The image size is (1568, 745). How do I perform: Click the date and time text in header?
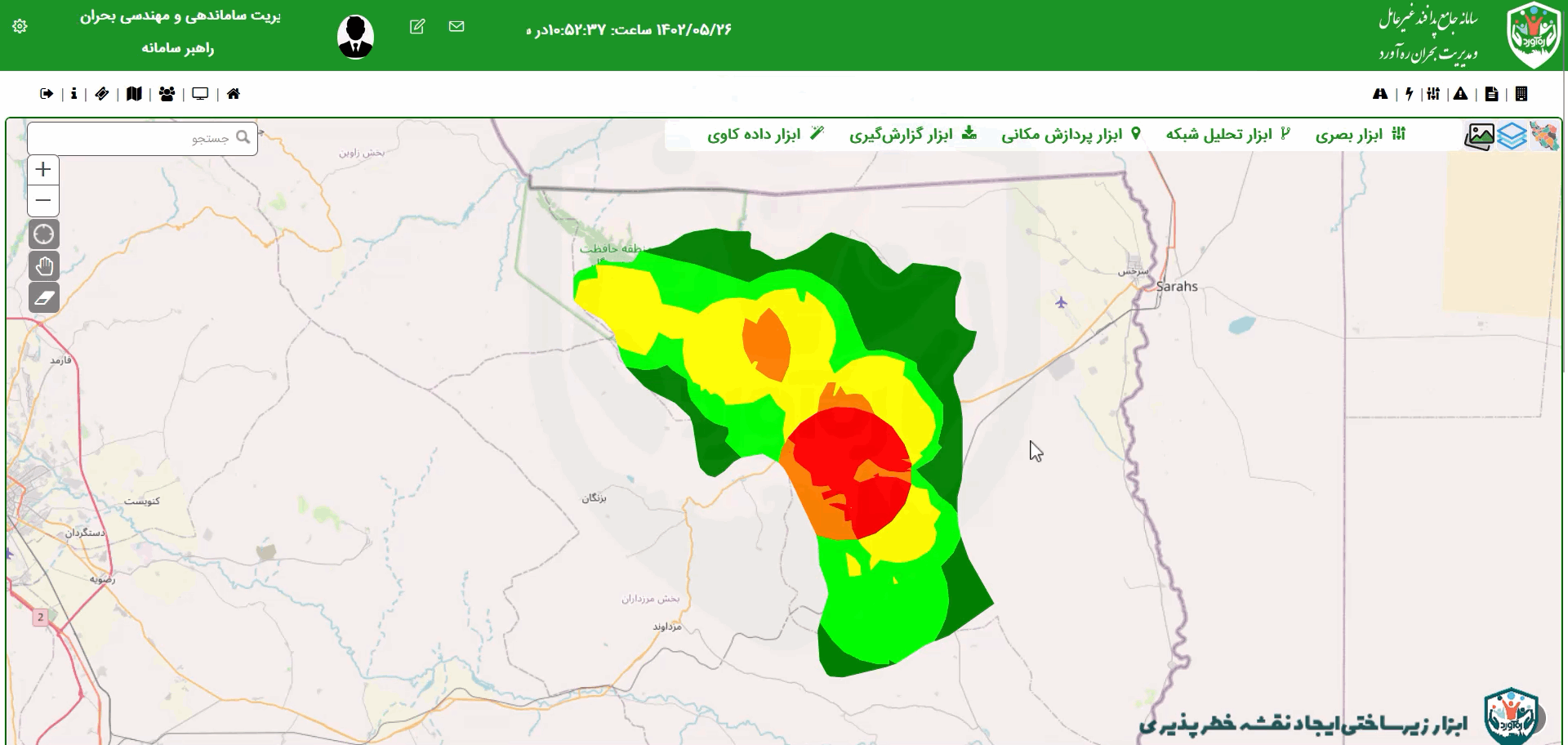click(629, 30)
